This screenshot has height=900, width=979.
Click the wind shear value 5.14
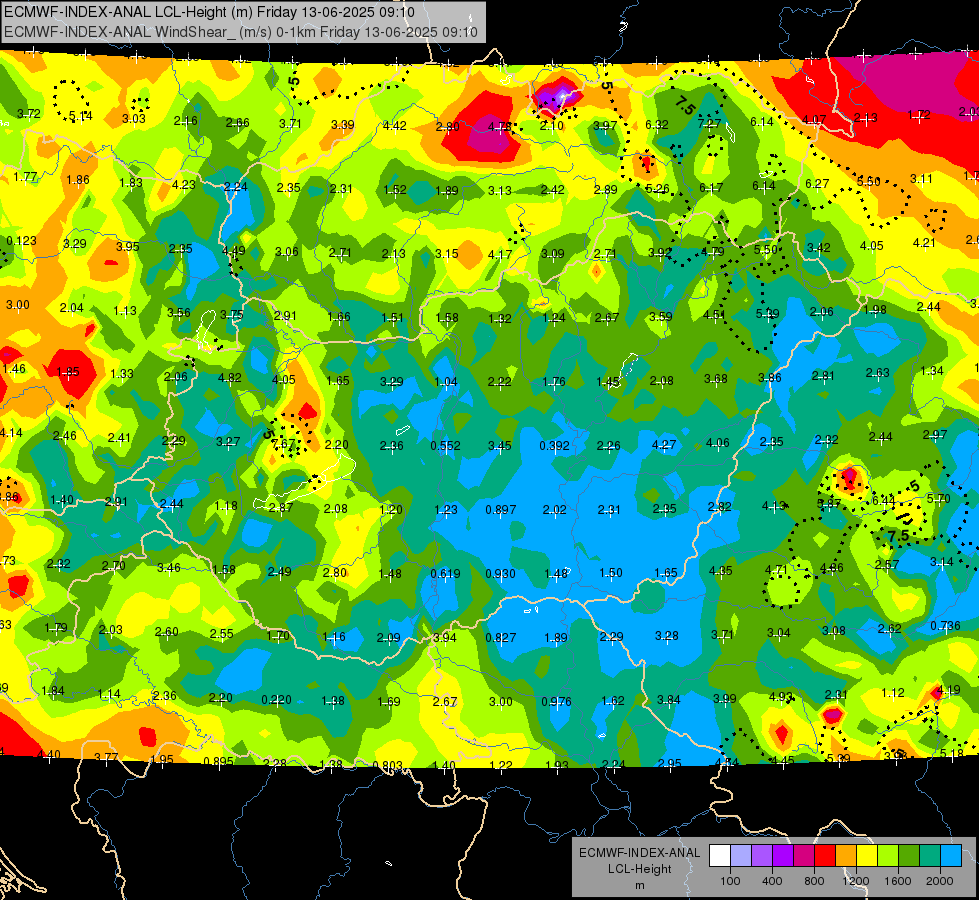point(81,116)
